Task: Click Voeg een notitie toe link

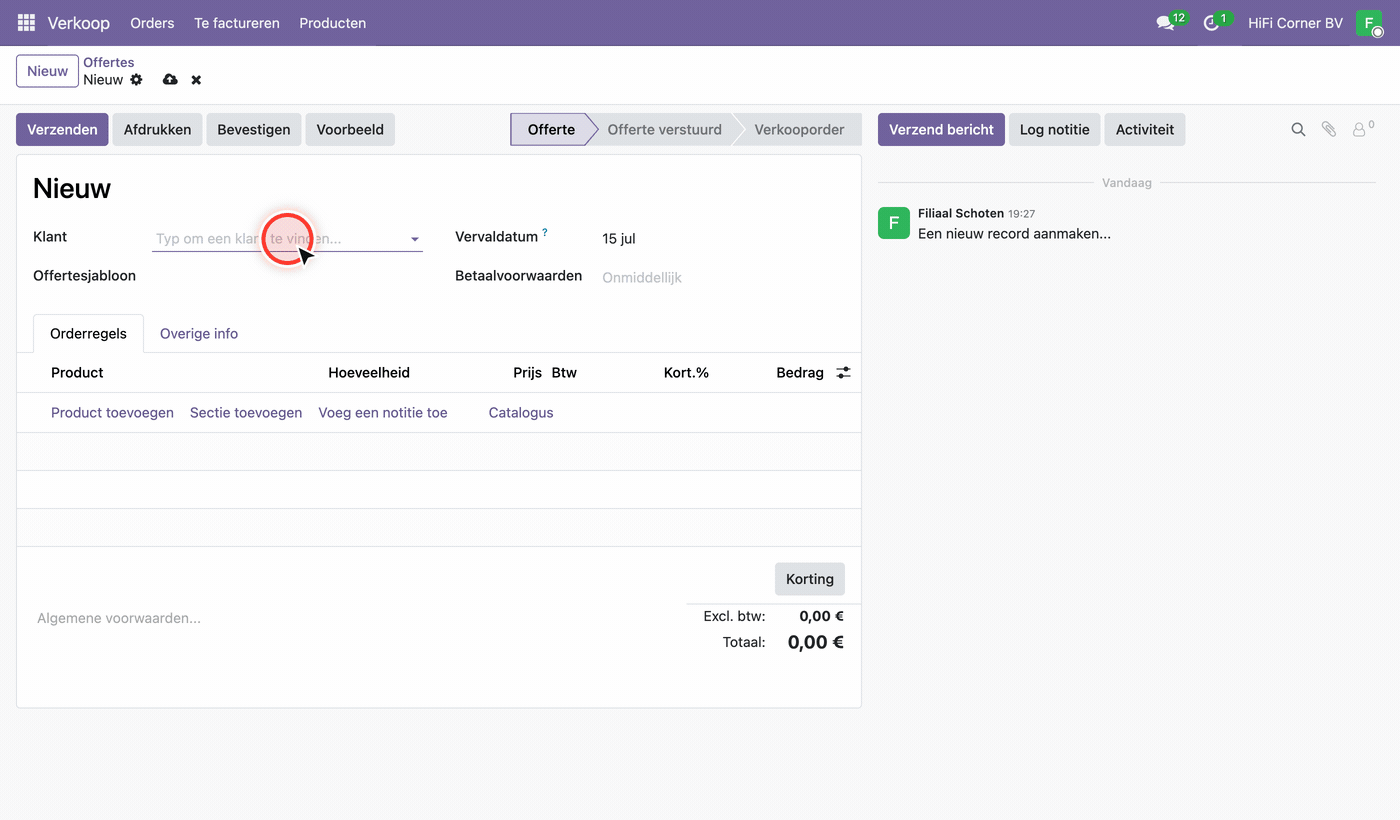Action: coord(383,412)
